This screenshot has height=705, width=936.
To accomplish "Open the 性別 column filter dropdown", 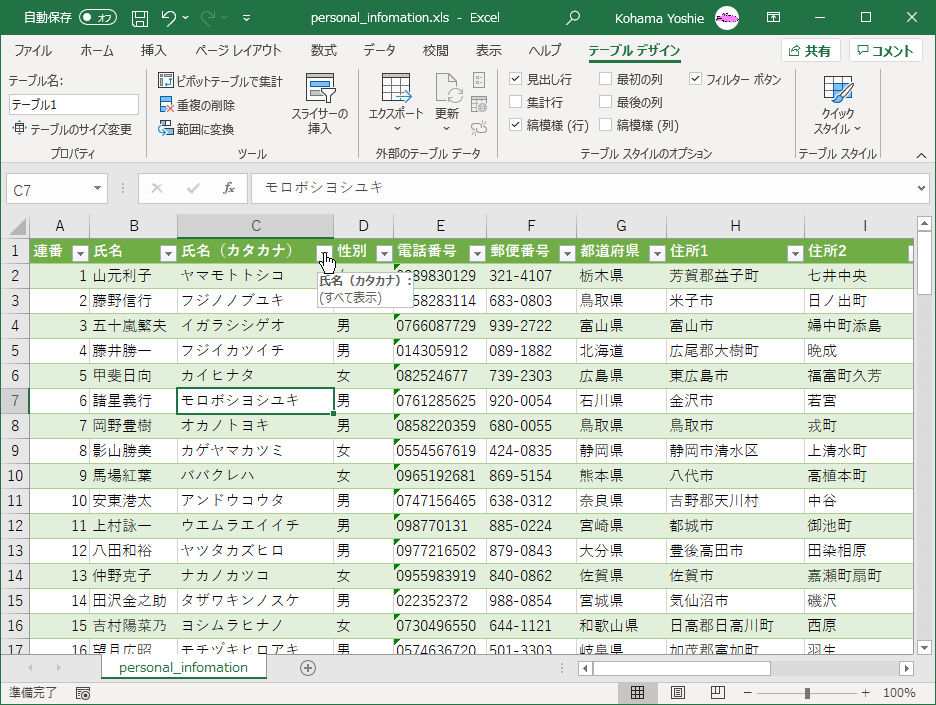I will tap(384, 253).
